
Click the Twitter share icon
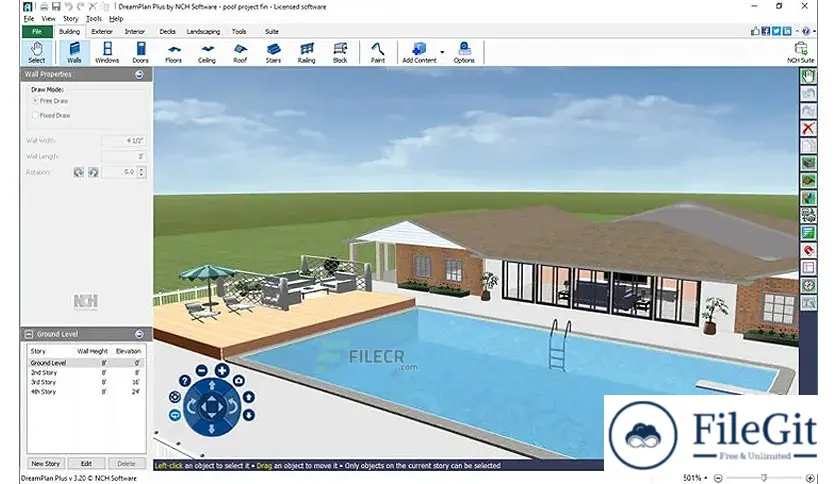776,31
